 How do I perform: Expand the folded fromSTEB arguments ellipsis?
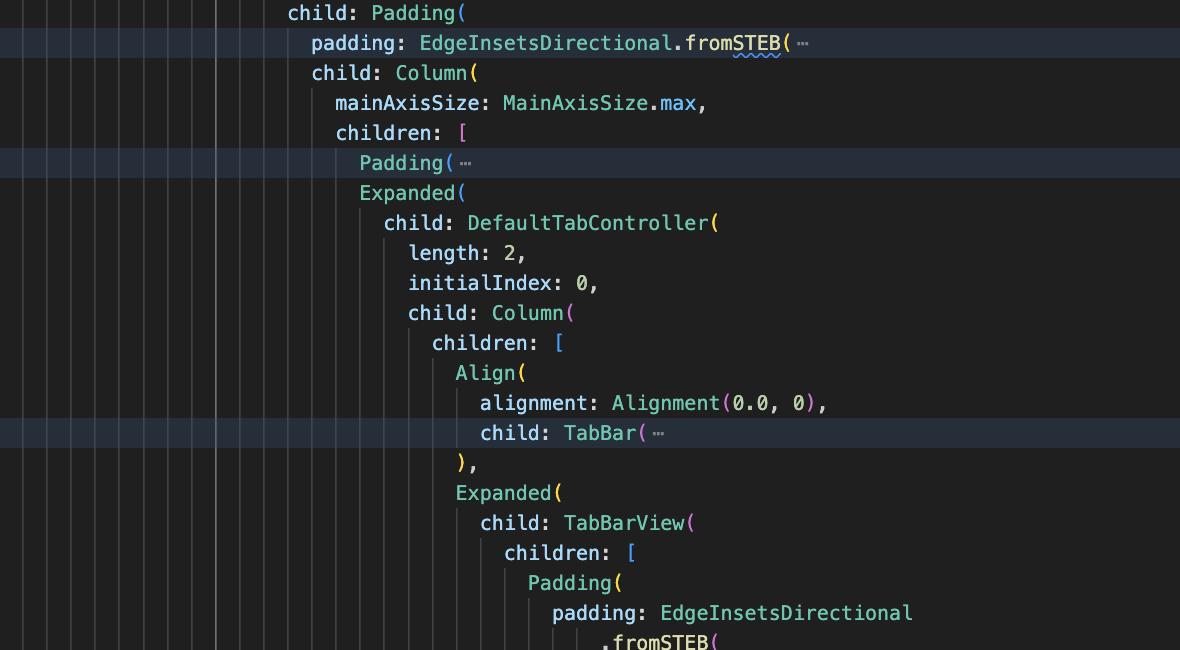coord(803,44)
